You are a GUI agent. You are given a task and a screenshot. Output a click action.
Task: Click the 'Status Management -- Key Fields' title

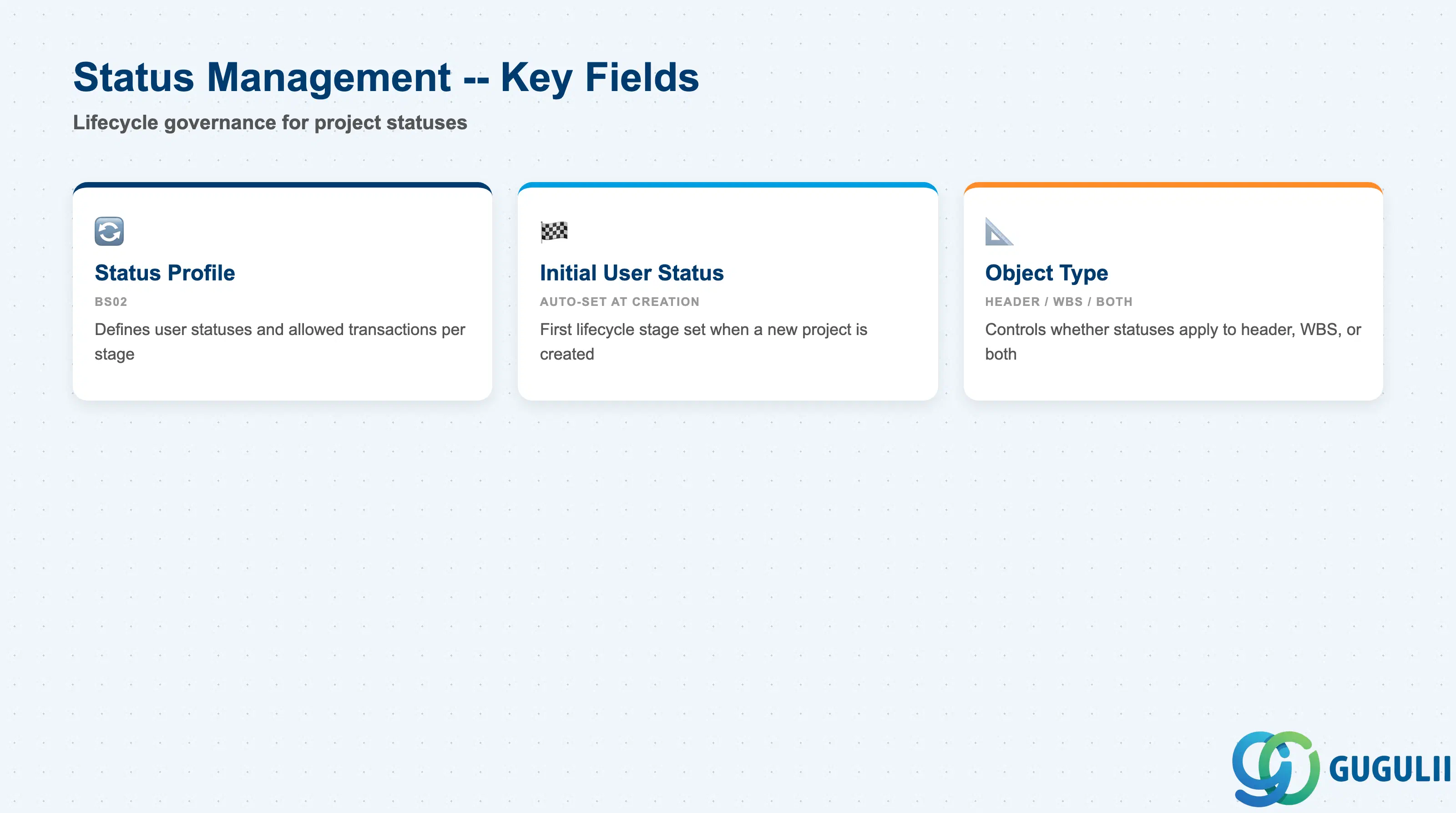(x=386, y=77)
